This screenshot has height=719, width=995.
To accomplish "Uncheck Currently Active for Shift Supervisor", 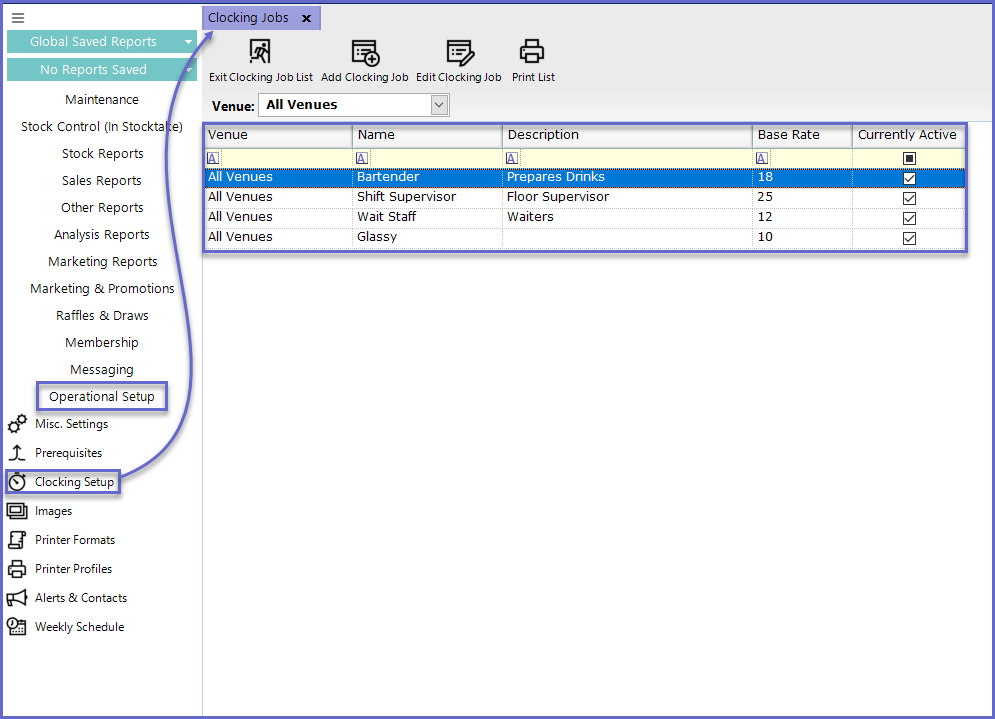I will tap(909, 198).
